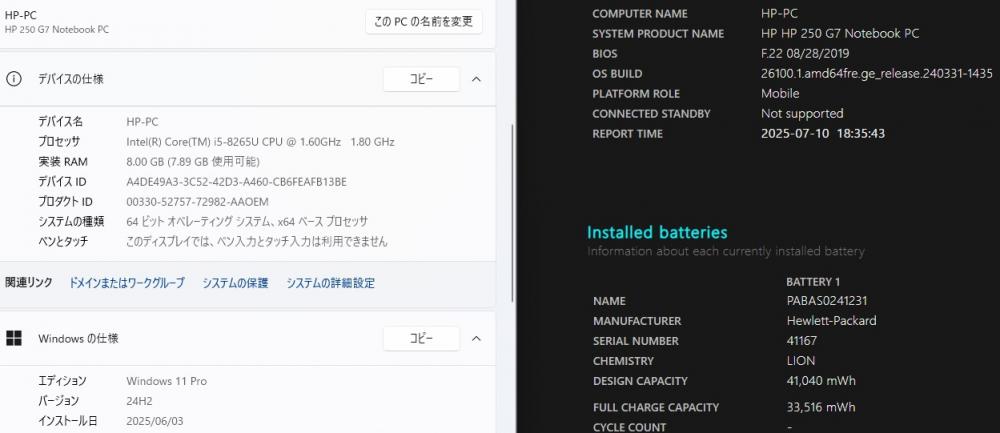Viewport: 1000px width, 433px height.
Task: Select manufacturer value Hewlett-Packard
Action: (832, 321)
